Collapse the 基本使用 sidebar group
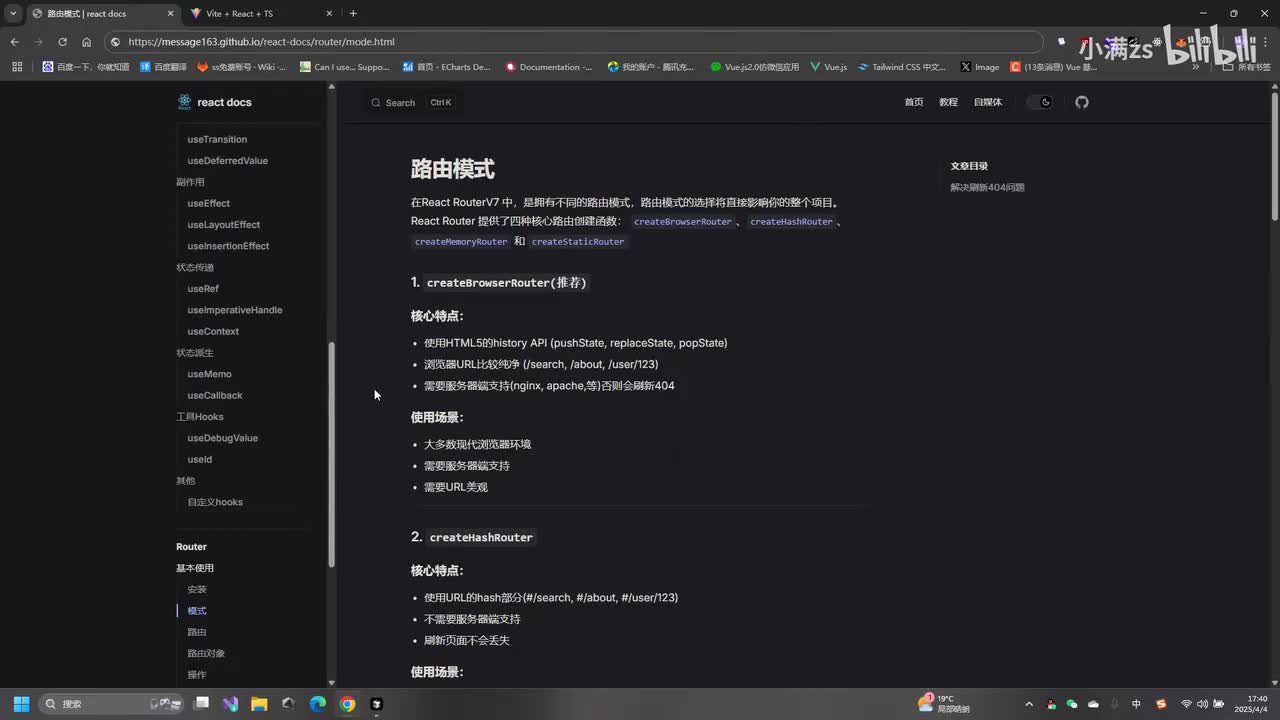Image resolution: width=1280 pixels, height=720 pixels. (x=195, y=568)
